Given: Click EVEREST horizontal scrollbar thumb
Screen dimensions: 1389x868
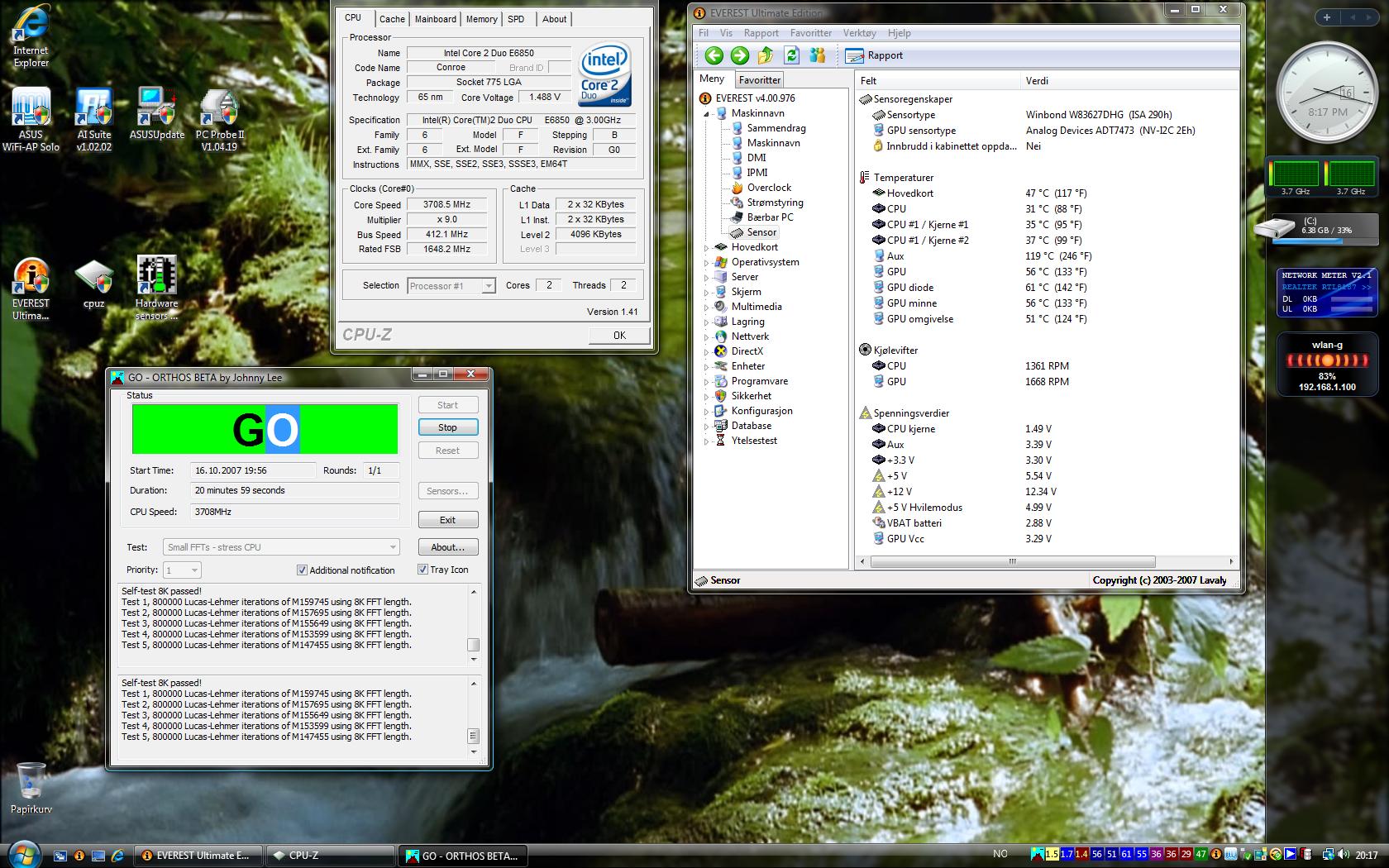Looking at the screenshot, I should click(x=1012, y=561).
